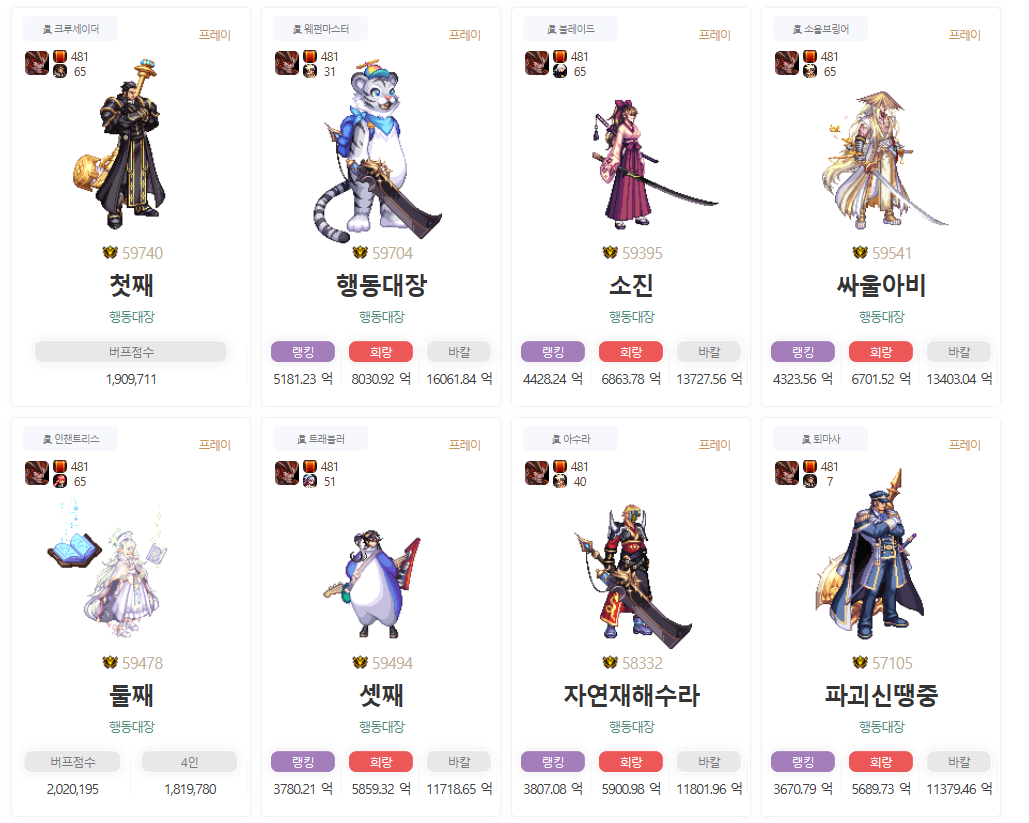Click the crusader character sprite with hammer
This screenshot has width=1029, height=823.
[x=121, y=144]
